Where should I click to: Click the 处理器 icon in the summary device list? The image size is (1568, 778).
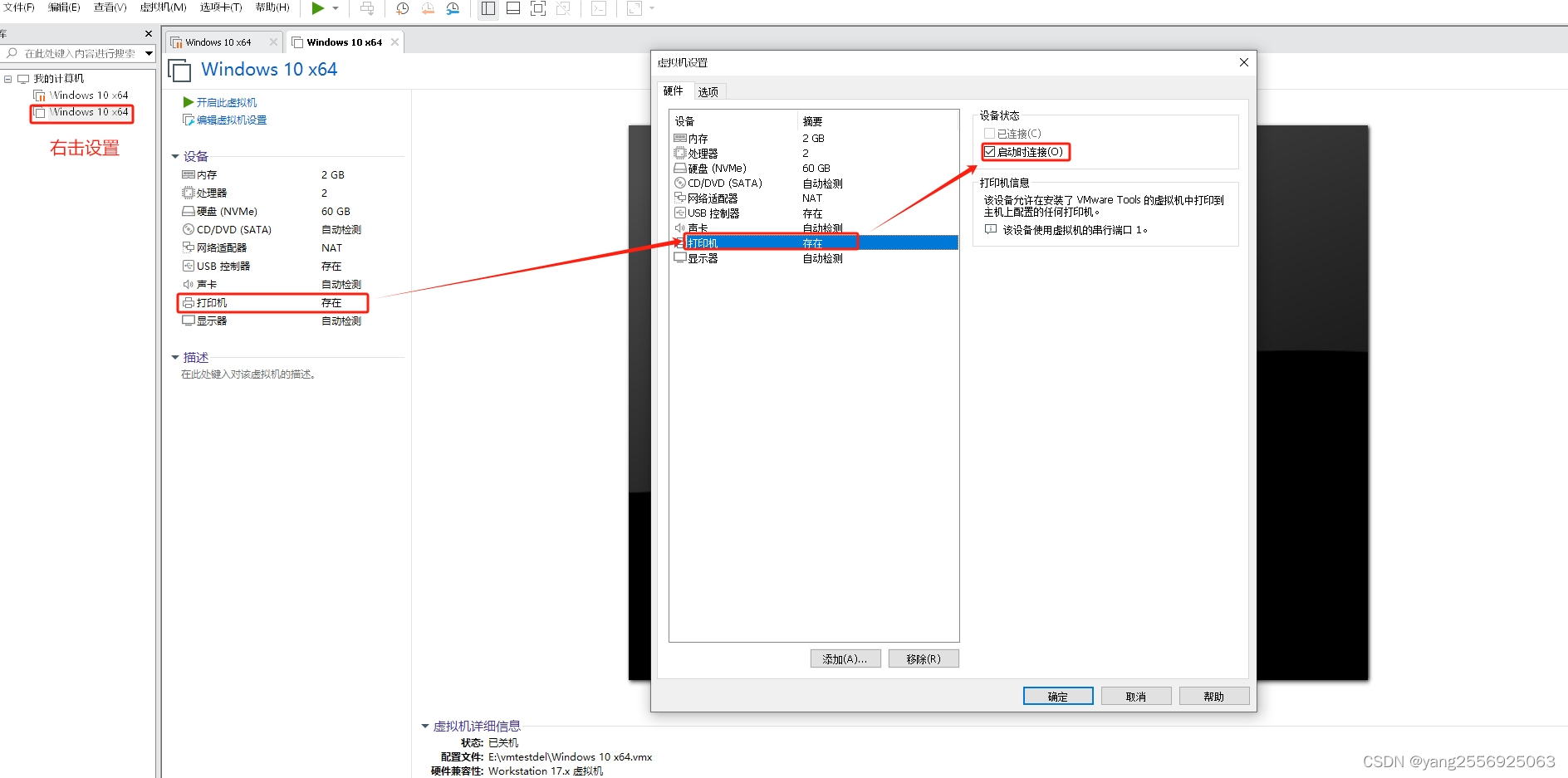(x=189, y=193)
